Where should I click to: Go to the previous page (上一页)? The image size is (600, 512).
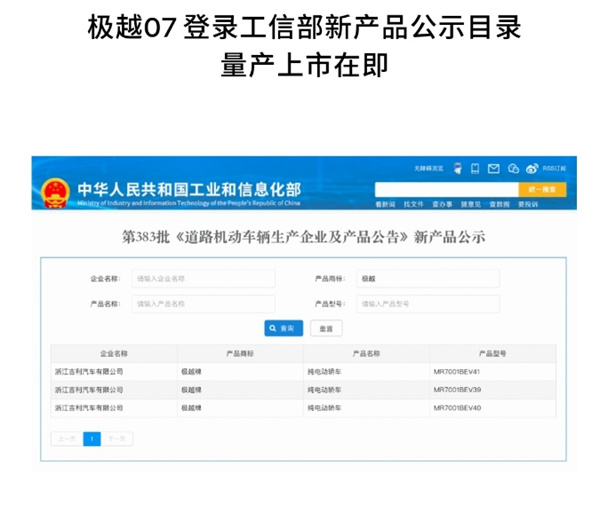click(67, 439)
